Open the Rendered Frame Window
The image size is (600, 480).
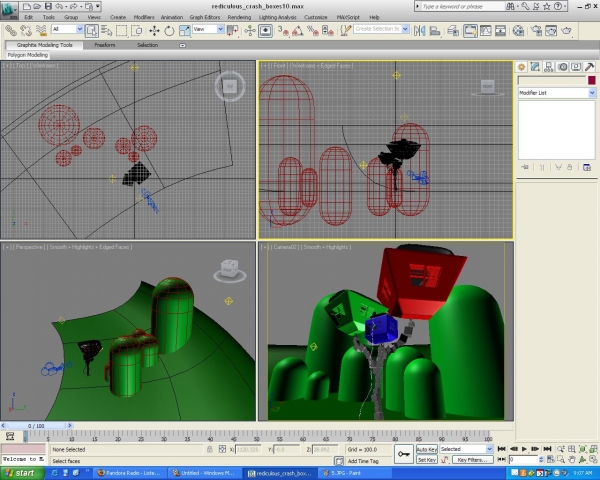[x=551, y=30]
